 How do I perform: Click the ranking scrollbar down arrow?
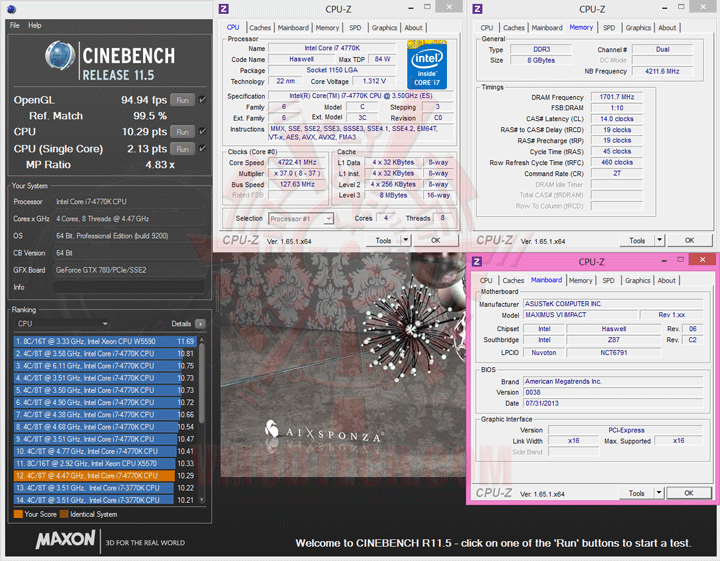202,500
